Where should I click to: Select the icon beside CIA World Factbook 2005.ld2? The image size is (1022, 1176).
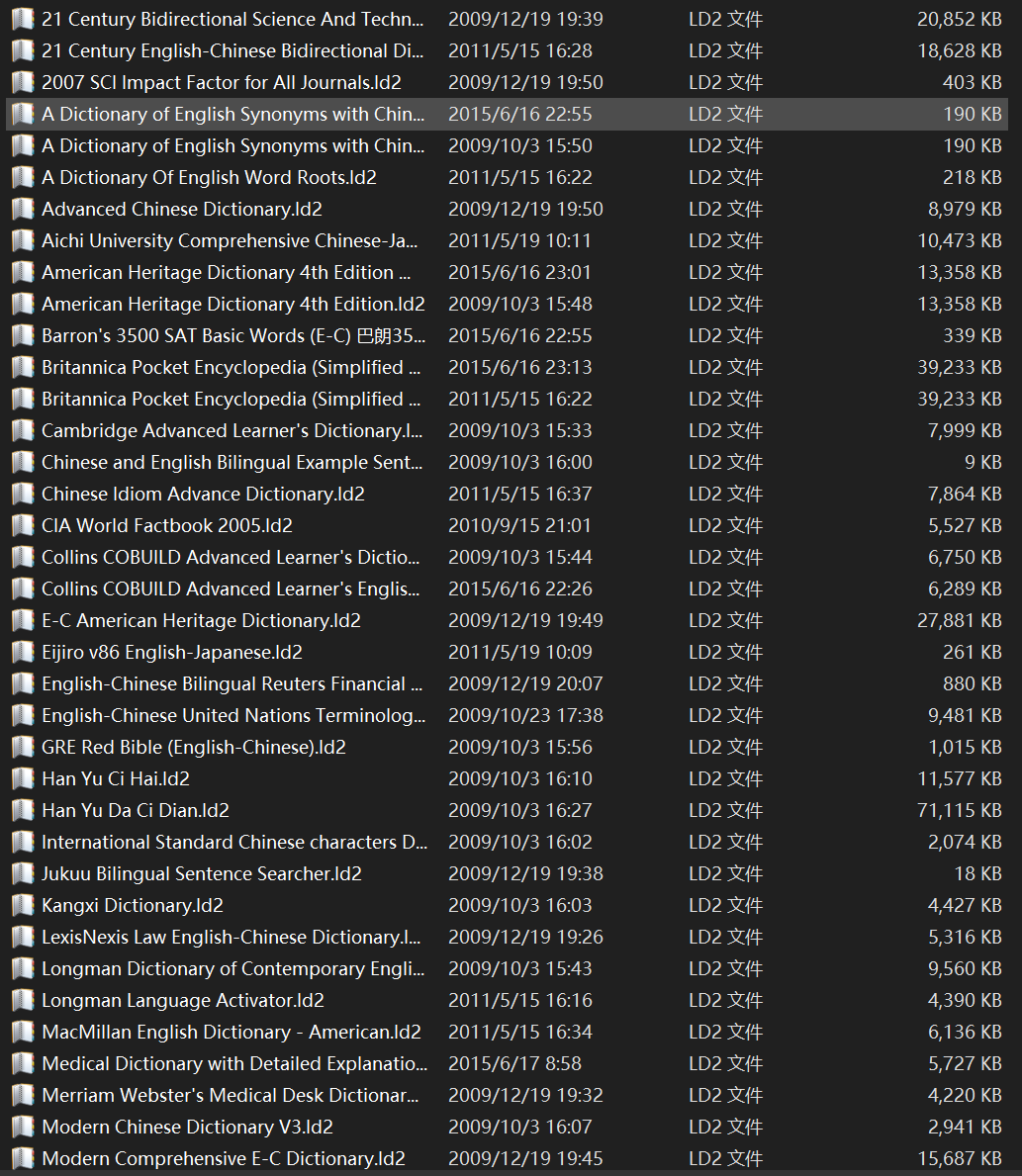(24, 525)
